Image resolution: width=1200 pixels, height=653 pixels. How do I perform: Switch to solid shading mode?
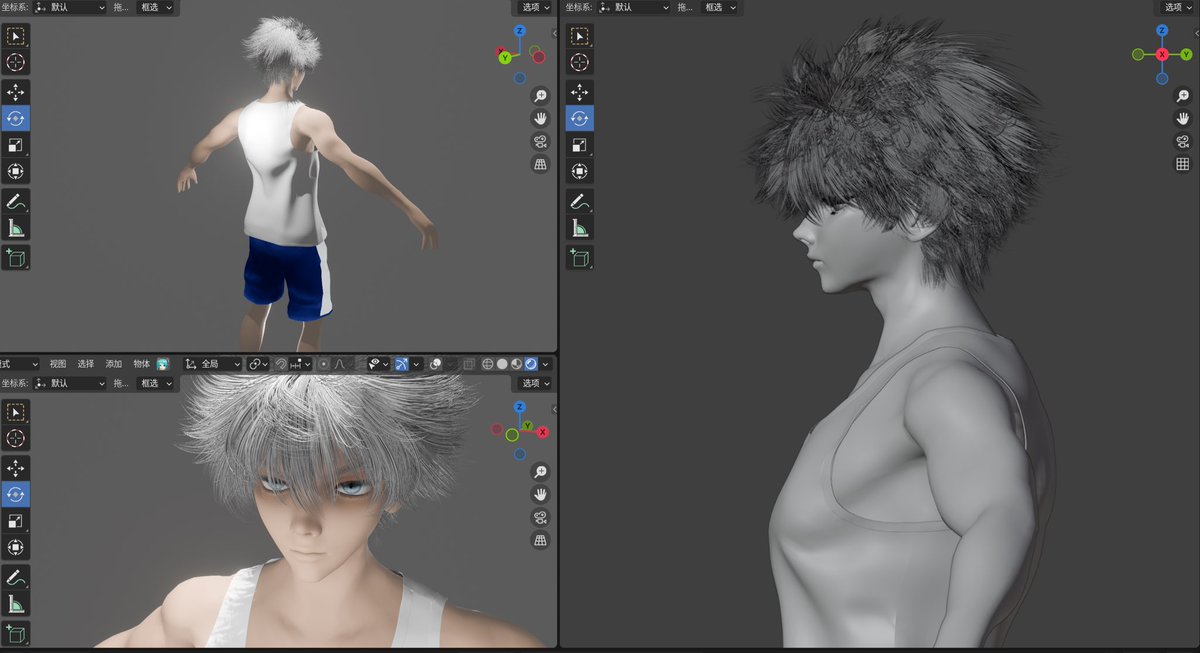coord(502,364)
